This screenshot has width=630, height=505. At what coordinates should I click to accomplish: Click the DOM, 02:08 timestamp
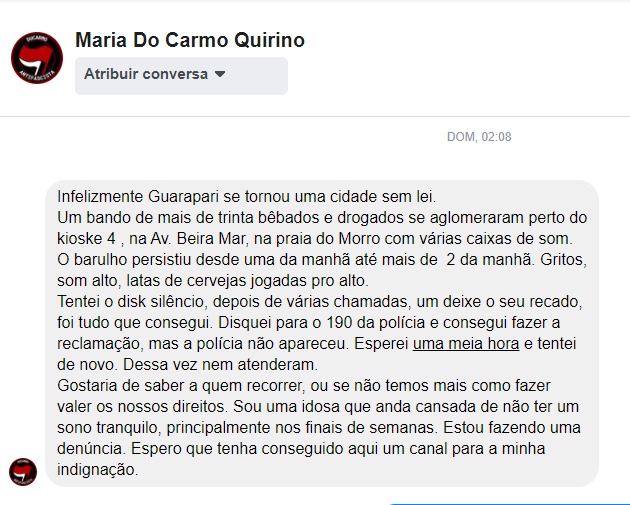pyautogui.click(x=478, y=137)
